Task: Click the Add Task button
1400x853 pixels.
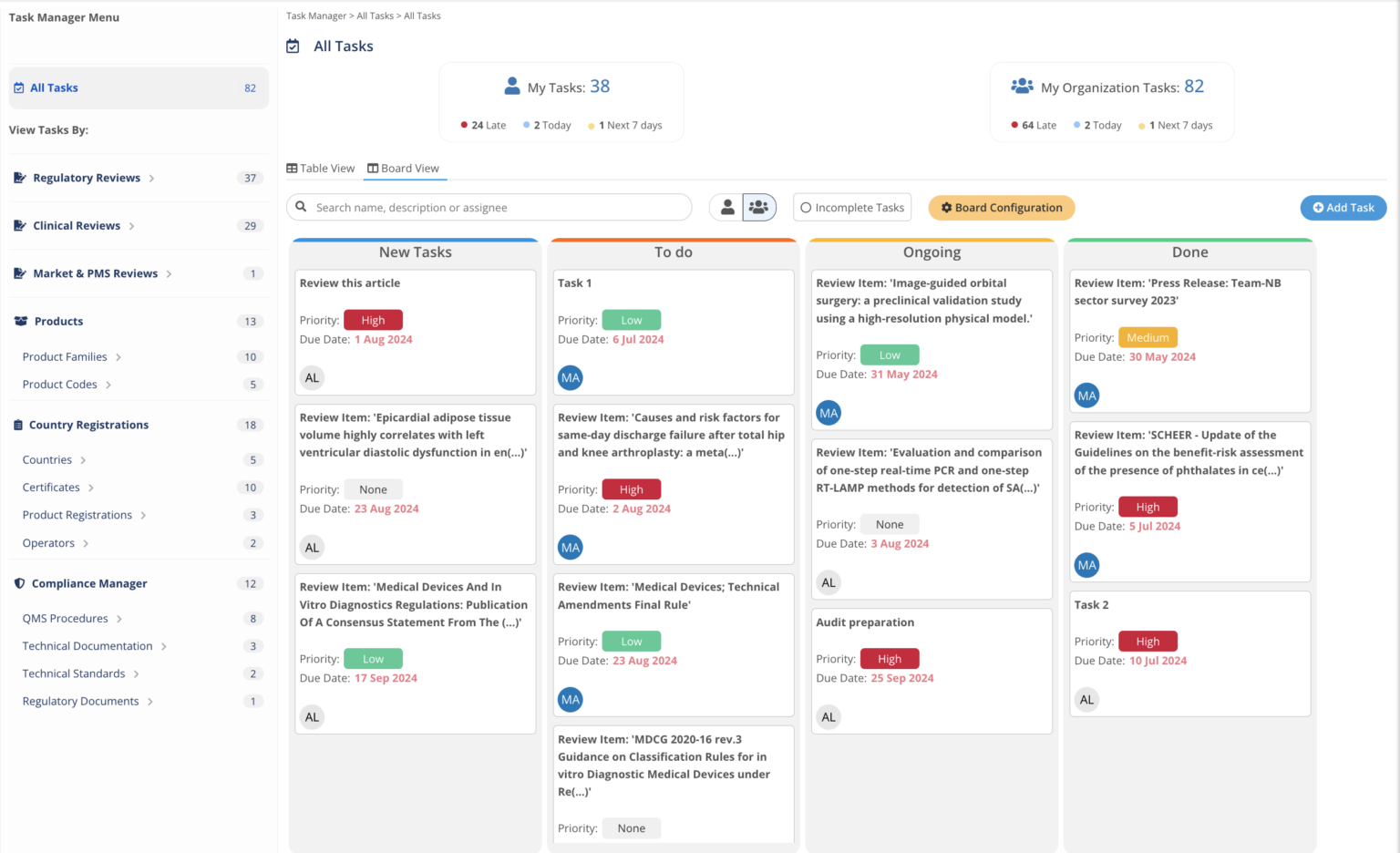Action: point(1343,207)
